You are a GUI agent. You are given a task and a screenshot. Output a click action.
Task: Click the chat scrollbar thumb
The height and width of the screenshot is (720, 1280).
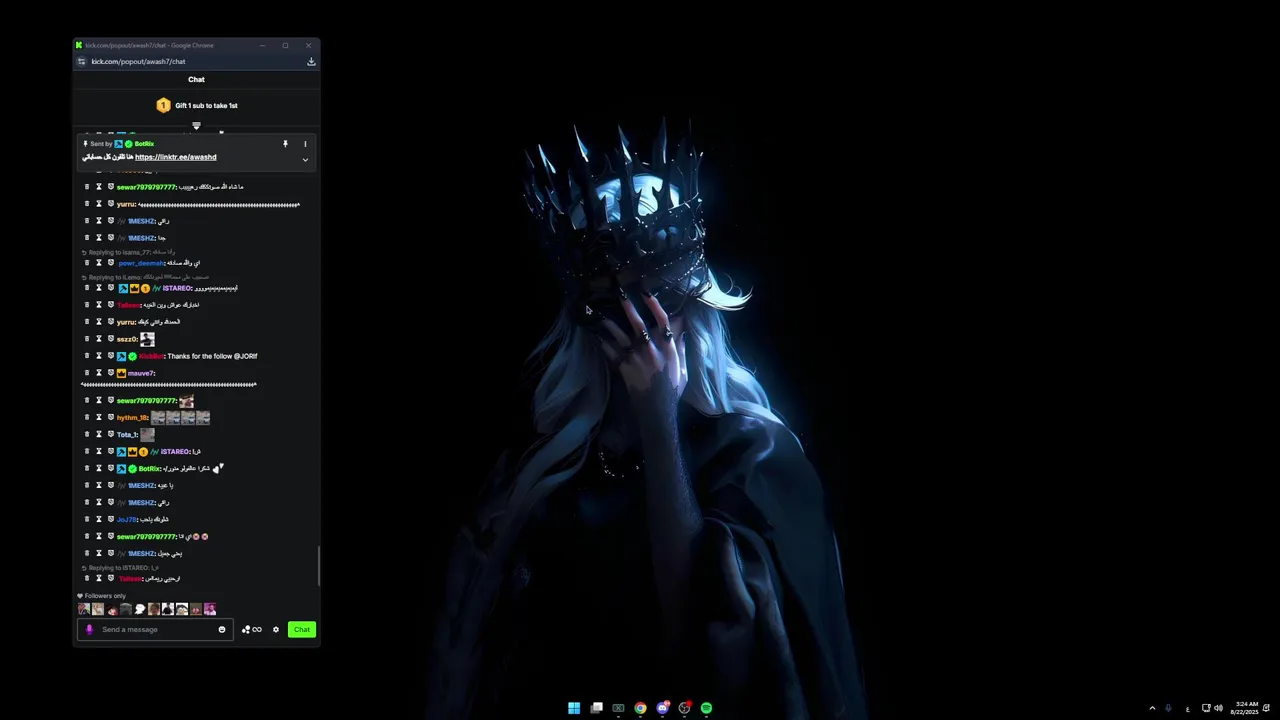[319, 566]
